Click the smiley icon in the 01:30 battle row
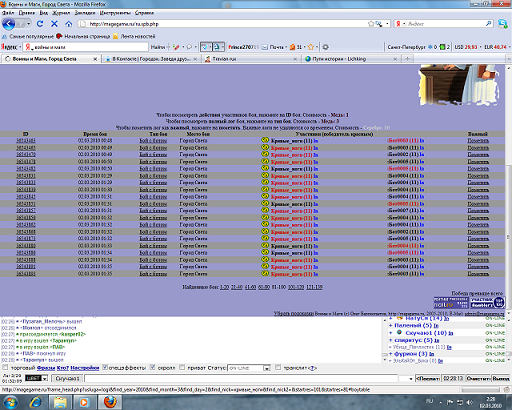 (x=265, y=189)
